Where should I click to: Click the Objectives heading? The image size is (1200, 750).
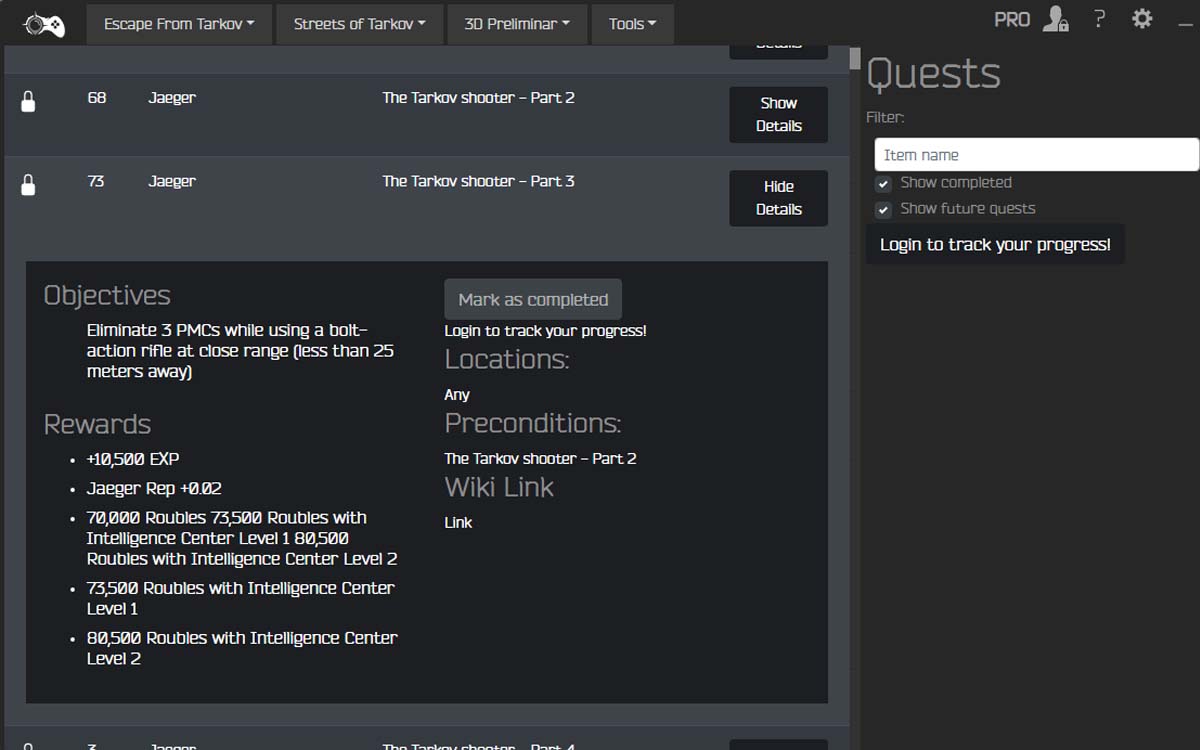107,296
